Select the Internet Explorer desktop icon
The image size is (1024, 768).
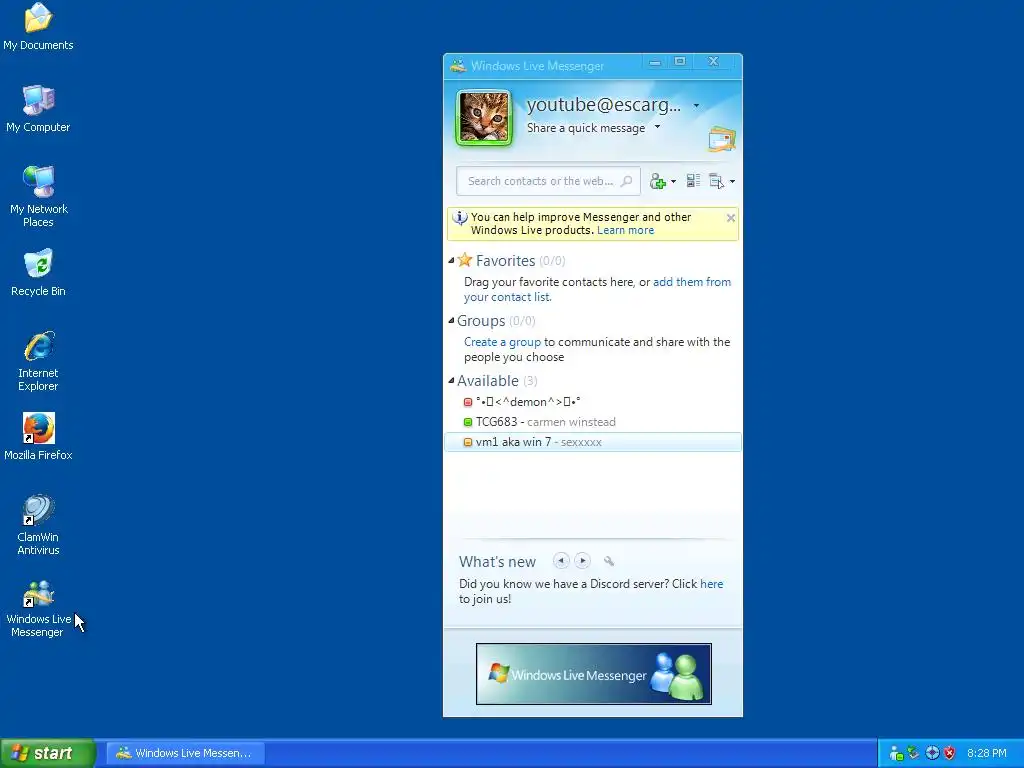(39, 360)
